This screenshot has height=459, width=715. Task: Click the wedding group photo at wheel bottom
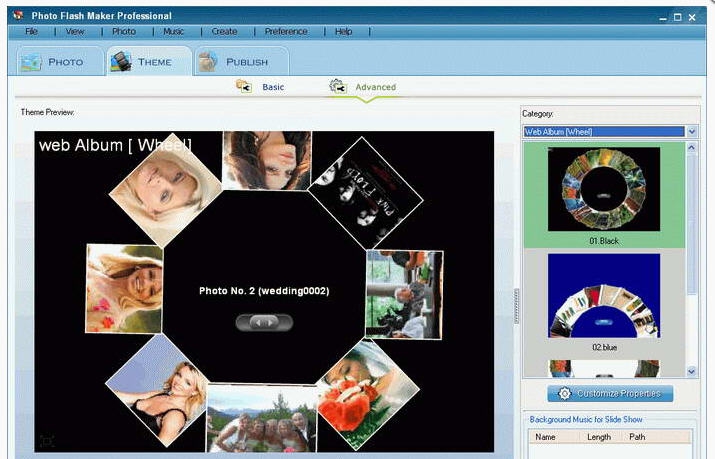click(x=261, y=418)
